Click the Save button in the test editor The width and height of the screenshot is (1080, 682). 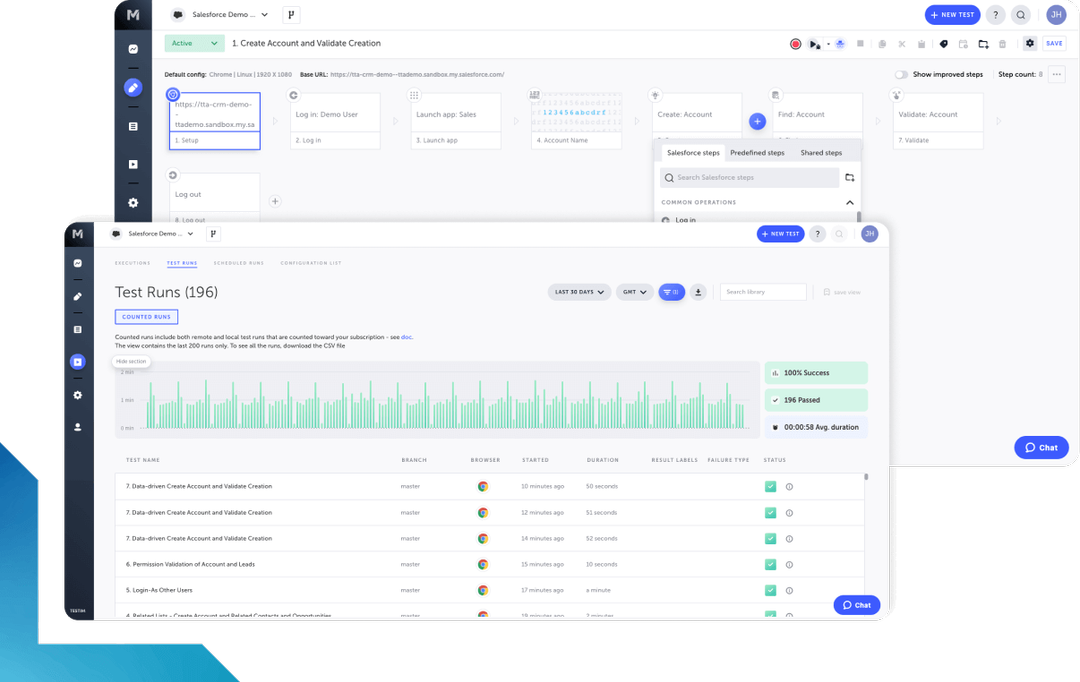pos(1054,44)
